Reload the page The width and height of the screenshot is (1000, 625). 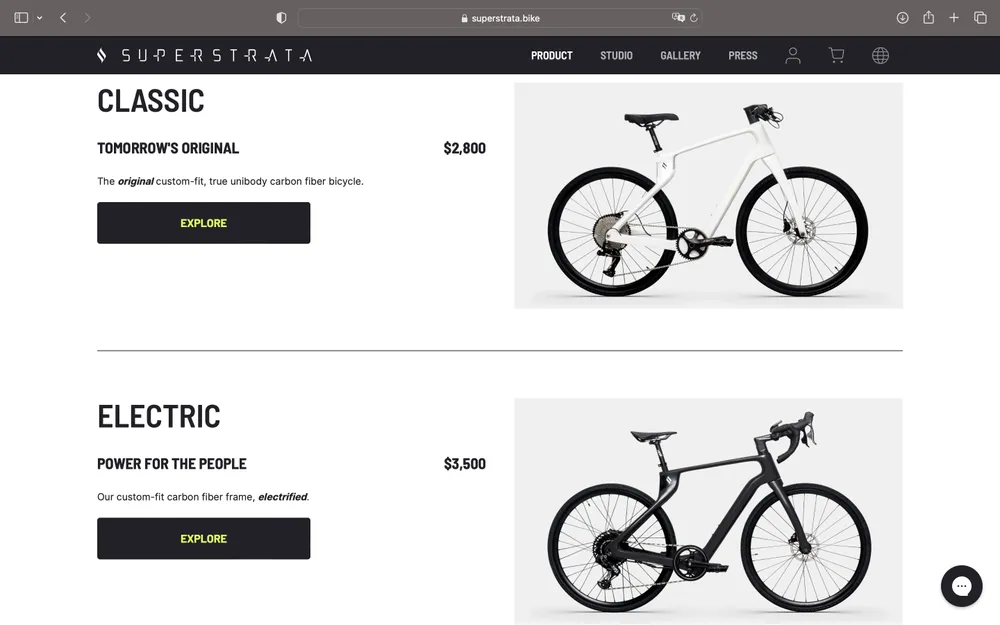pyautogui.click(x=694, y=18)
